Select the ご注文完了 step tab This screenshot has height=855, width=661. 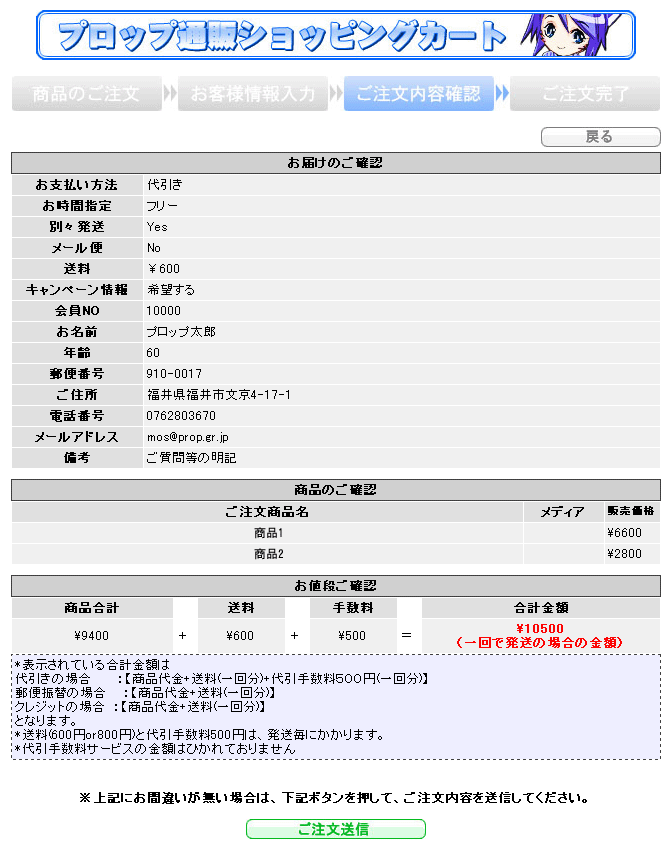coord(585,94)
